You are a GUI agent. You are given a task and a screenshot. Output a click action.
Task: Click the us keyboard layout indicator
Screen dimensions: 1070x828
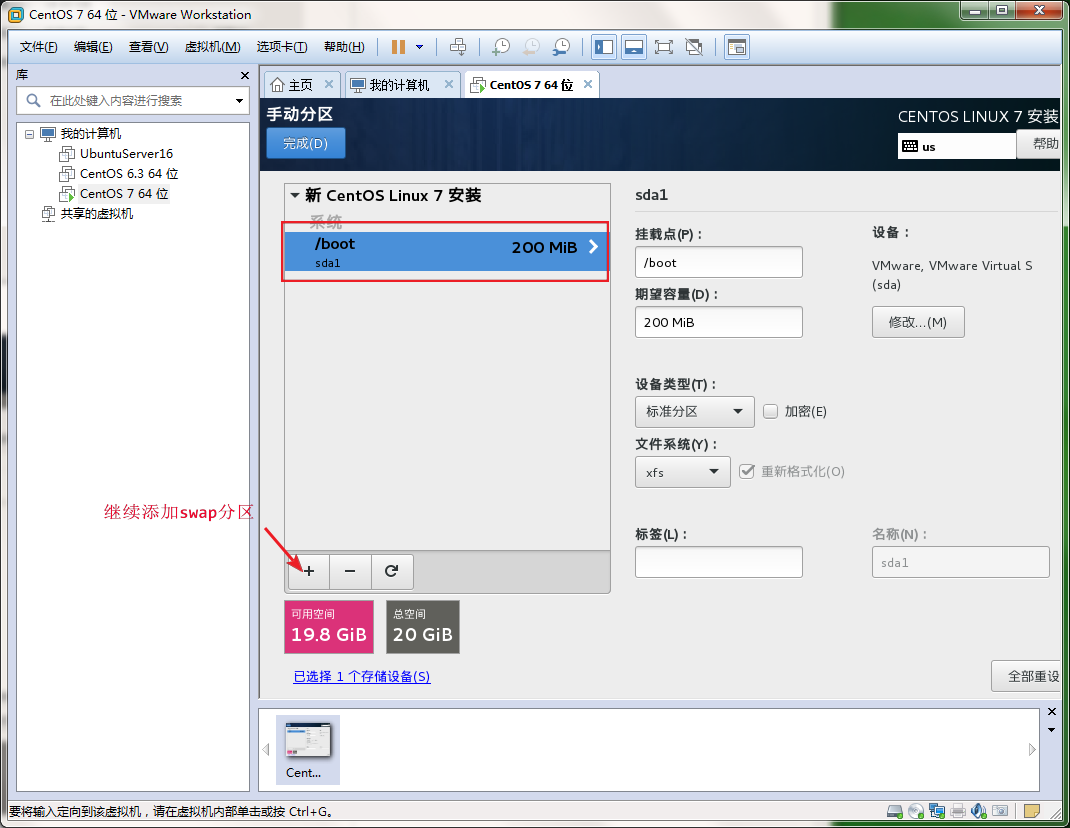[957, 146]
